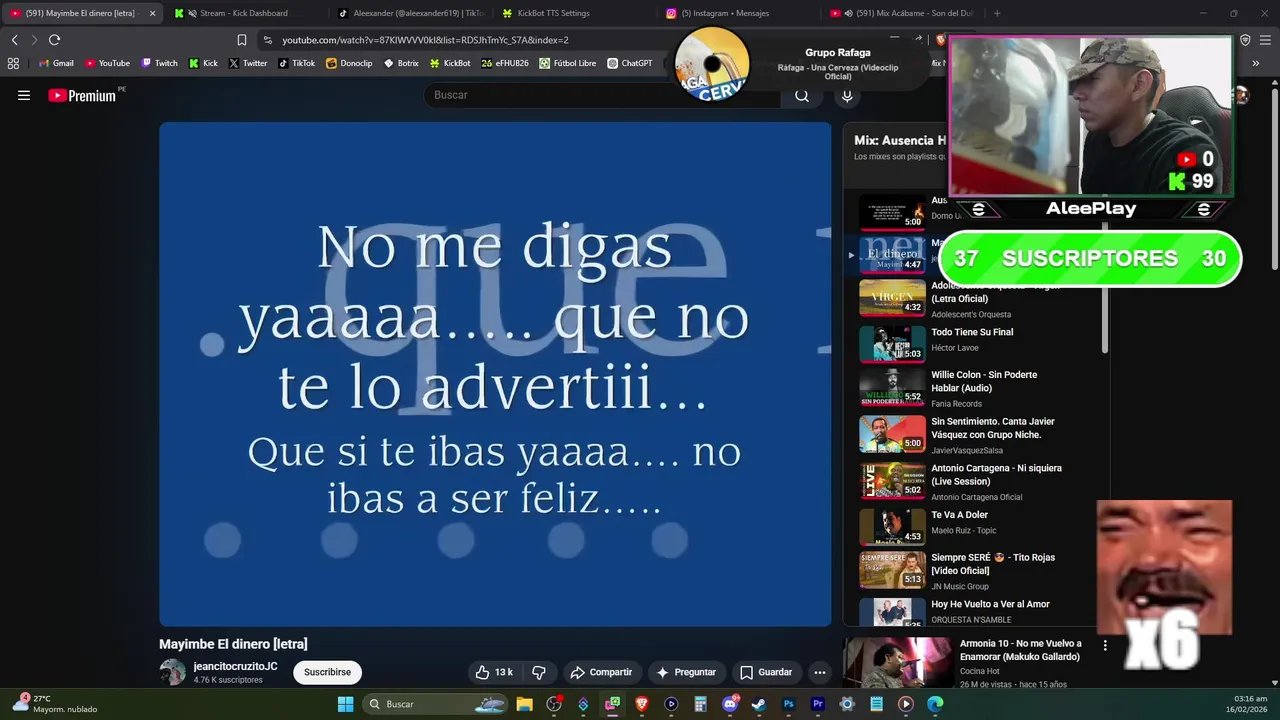
Task: Open the Windows Start menu
Action: pos(345,704)
